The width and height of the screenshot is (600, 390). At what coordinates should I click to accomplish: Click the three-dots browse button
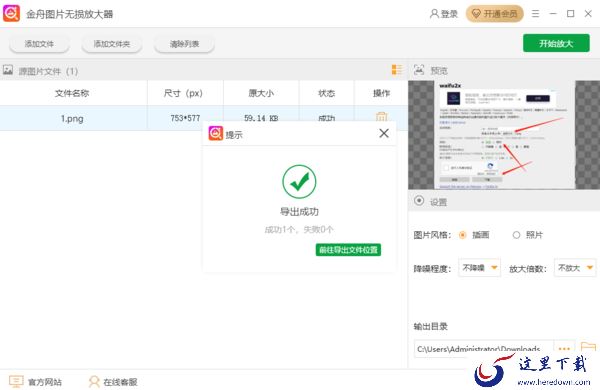click(x=564, y=348)
